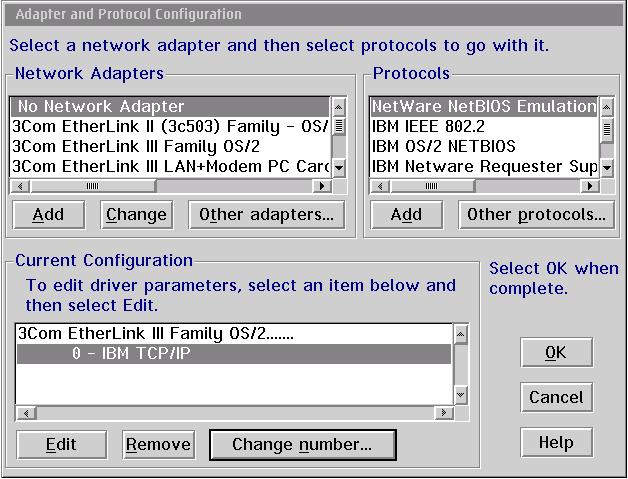Pick NetWare NetBIOS Emulation protocol

(x=483, y=106)
